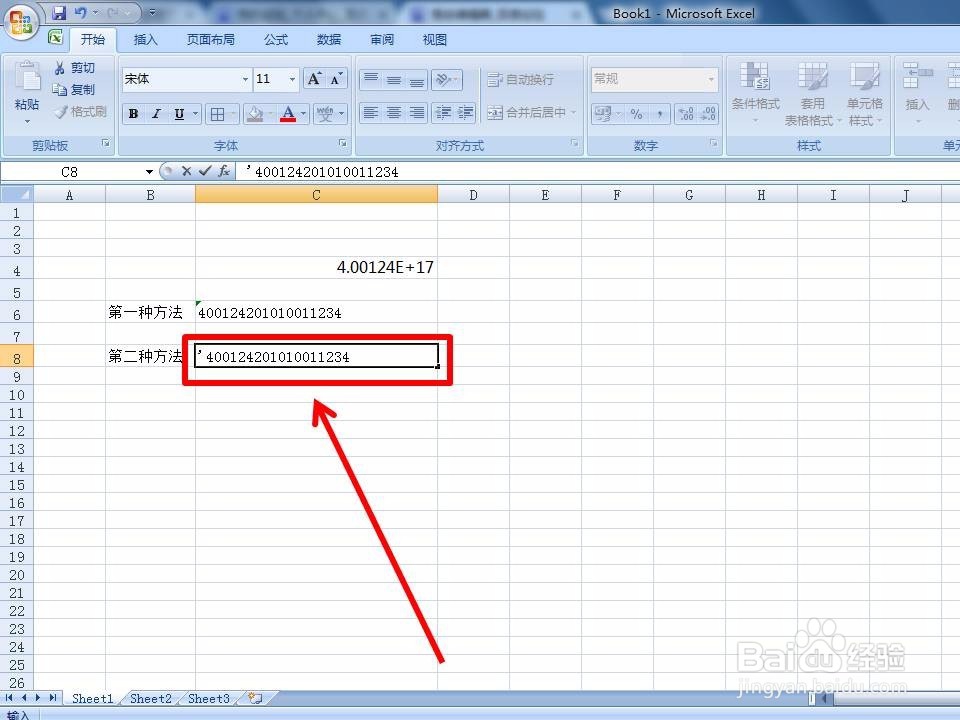
Task: Click the Office button logo
Action: pos(21,22)
